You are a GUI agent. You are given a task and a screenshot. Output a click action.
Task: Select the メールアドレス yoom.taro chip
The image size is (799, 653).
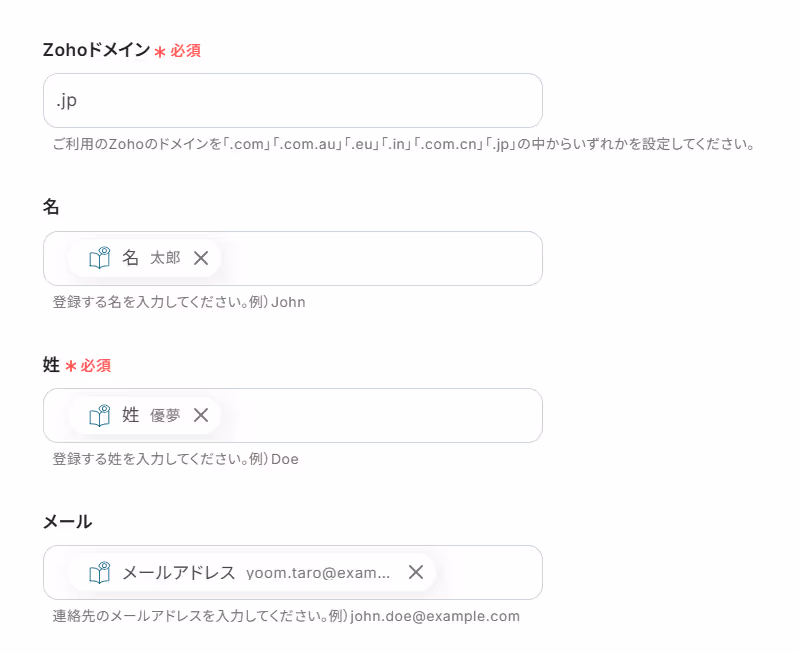click(x=252, y=572)
